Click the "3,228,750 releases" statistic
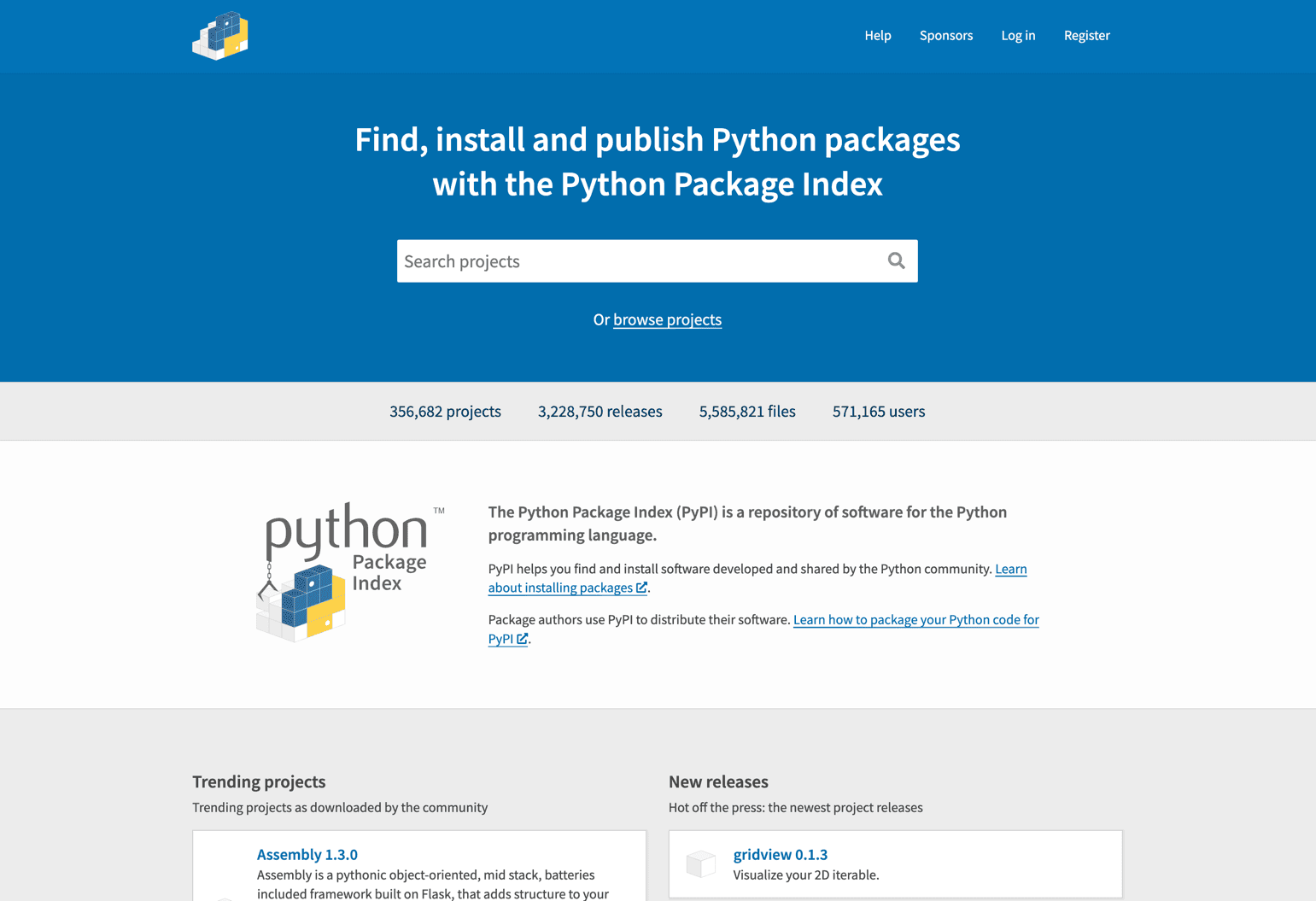This screenshot has height=901, width=1316. (x=600, y=412)
